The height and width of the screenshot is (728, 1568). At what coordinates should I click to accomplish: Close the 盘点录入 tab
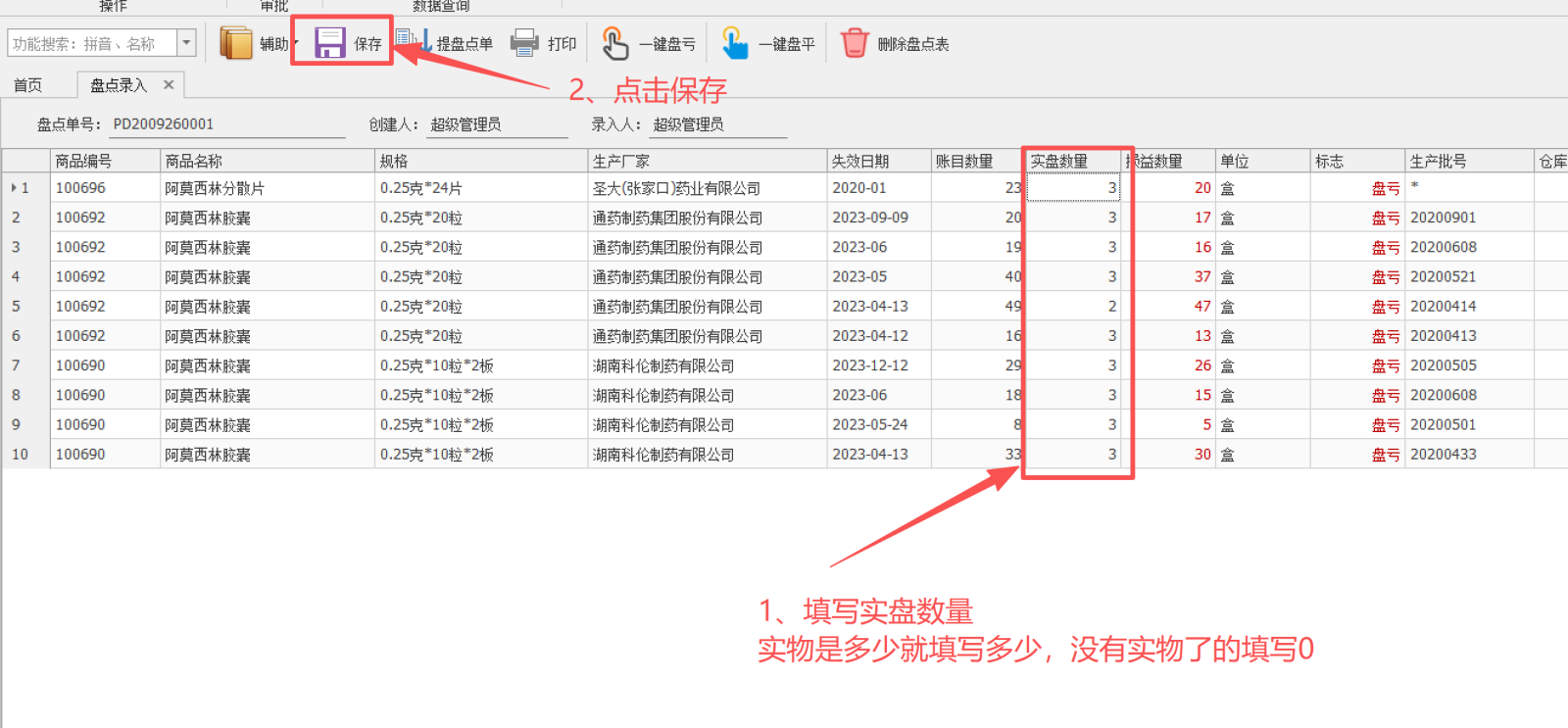pyautogui.click(x=169, y=85)
